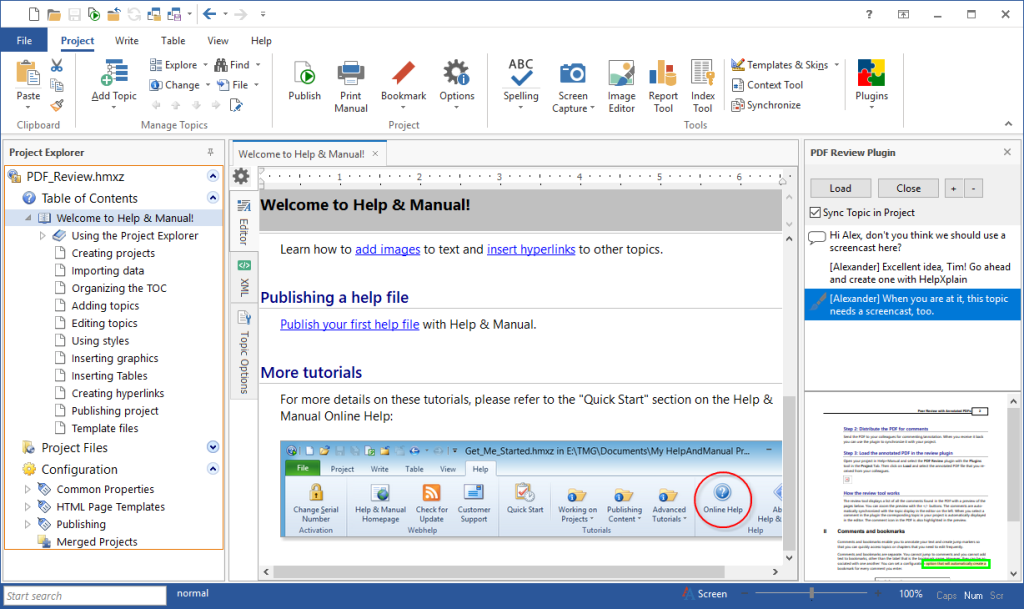Image resolution: width=1024 pixels, height=609 pixels.
Task: Adjust the zoom slider in the status bar
Action: 810,593
